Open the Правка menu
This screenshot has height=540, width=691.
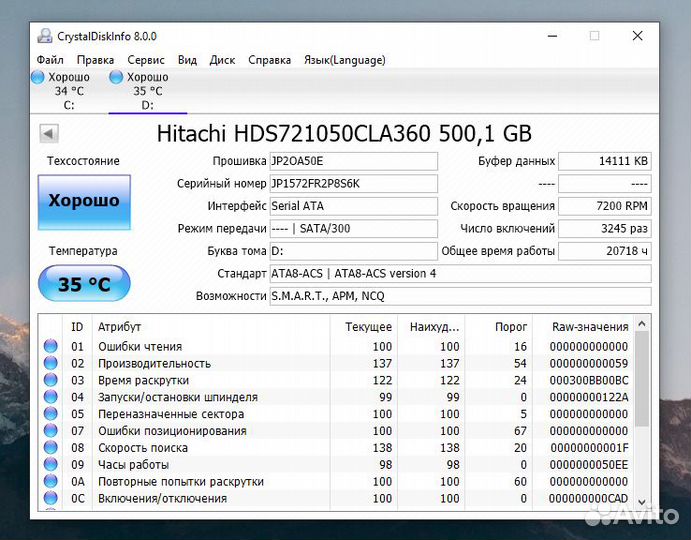(95, 60)
